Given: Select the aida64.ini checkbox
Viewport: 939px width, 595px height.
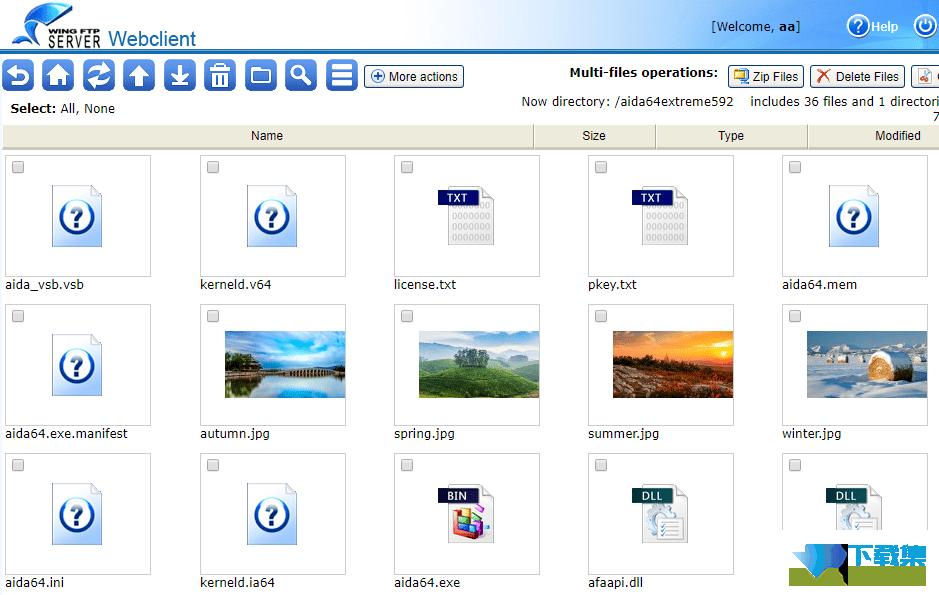Looking at the screenshot, I should tap(19, 465).
